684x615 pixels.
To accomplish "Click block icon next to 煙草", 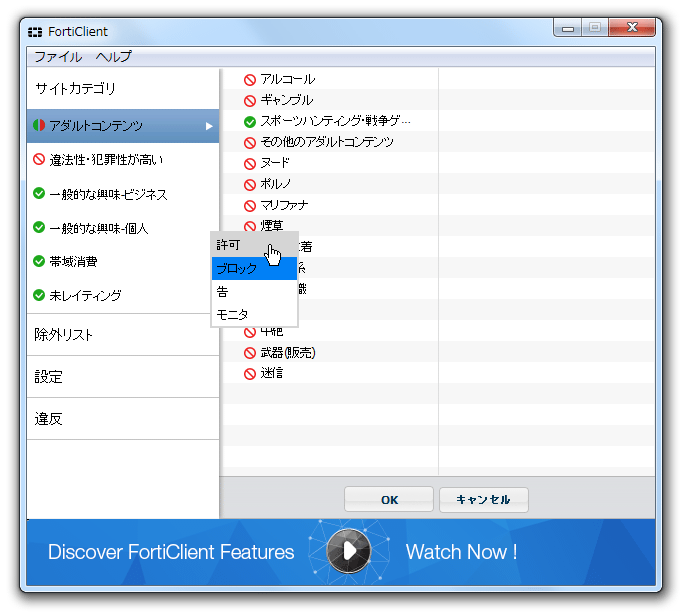I will point(250,226).
